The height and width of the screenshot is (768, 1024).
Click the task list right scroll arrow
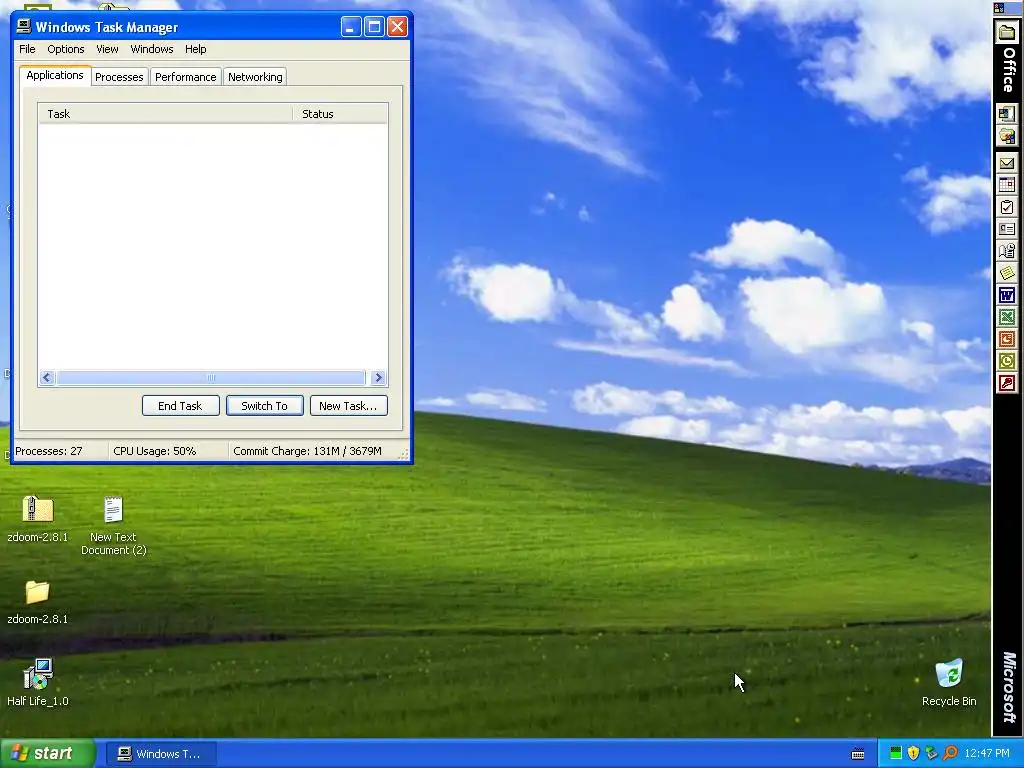[377, 377]
